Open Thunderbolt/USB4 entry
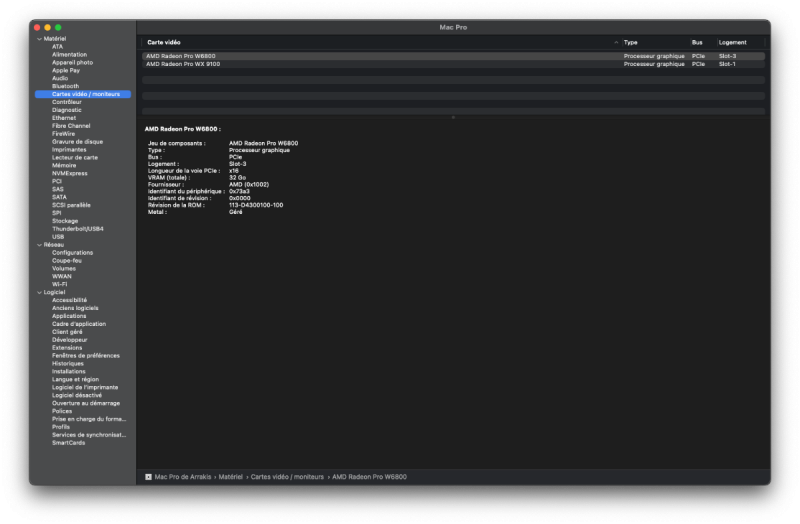Screen dimensions: 800x524 (x=78, y=229)
